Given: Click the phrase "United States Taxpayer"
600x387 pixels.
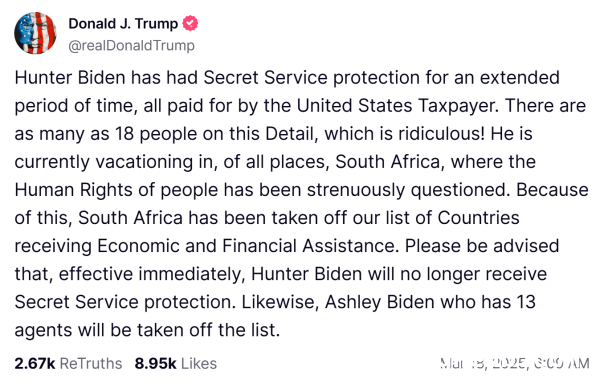Looking at the screenshot, I should [x=398, y=106].
